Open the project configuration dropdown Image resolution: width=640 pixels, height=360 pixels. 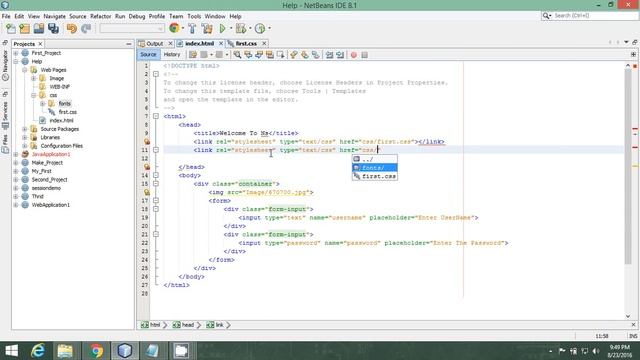pos(131,29)
